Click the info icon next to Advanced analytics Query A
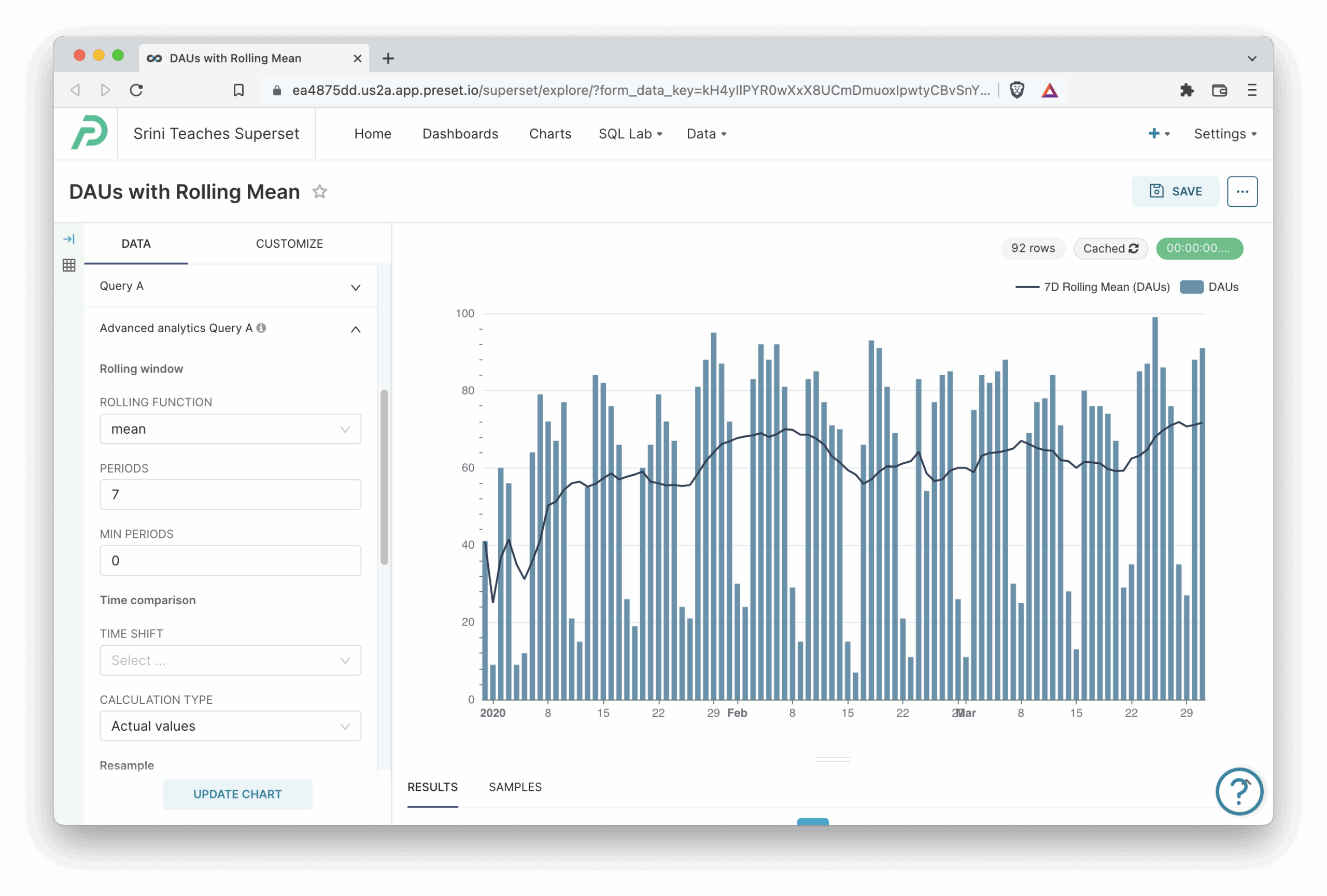 (262, 328)
